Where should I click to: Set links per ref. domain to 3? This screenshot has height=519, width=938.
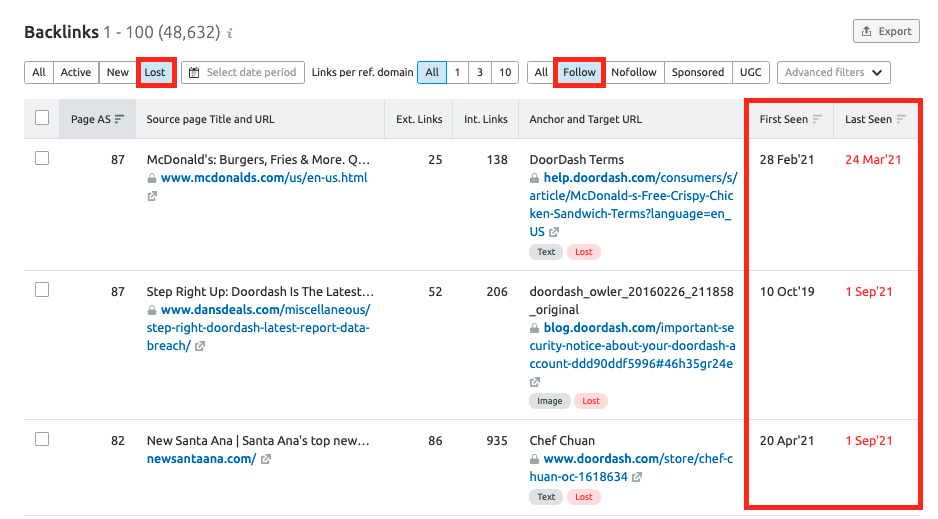click(480, 72)
